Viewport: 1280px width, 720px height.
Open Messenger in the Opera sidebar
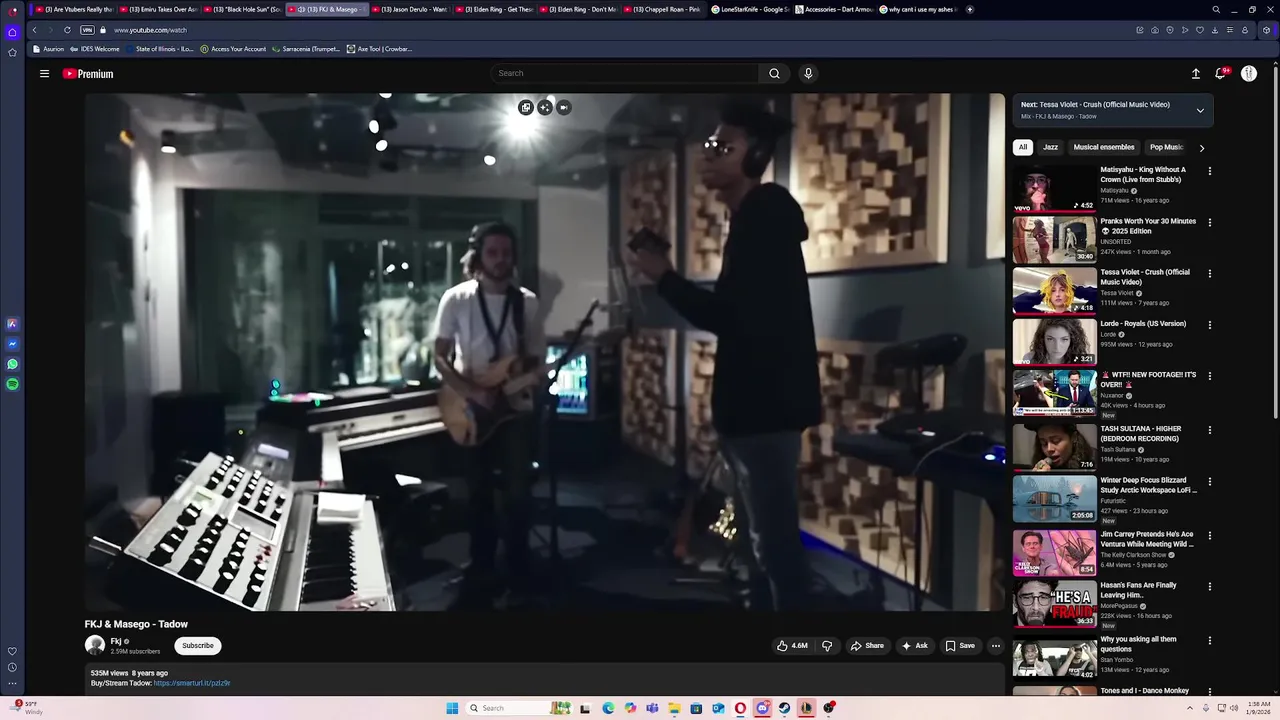click(x=12, y=344)
